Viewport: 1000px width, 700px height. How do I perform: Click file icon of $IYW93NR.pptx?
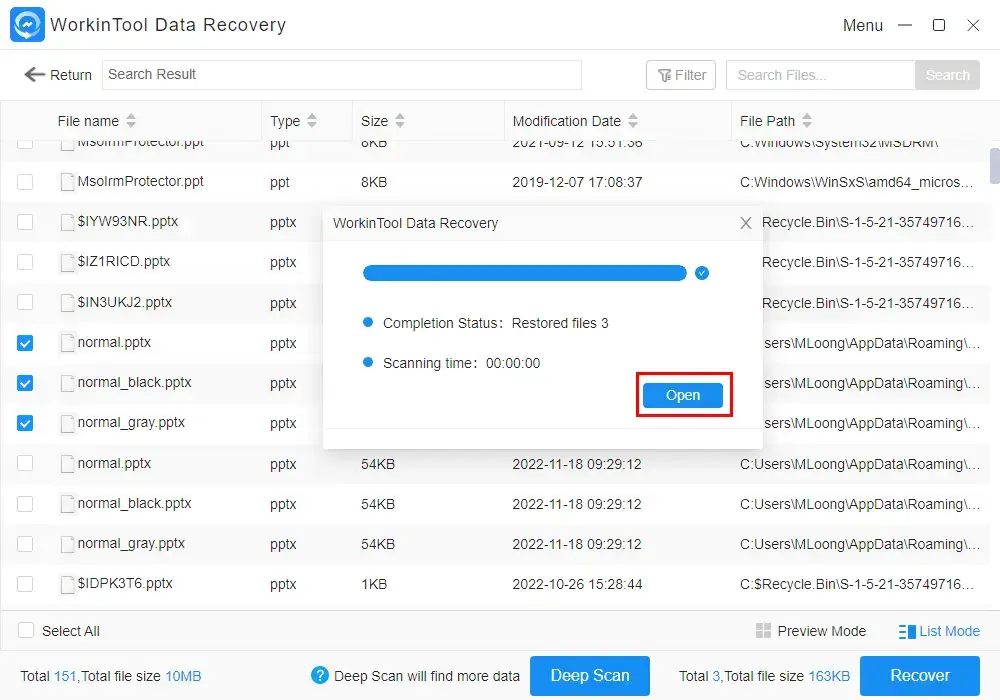point(67,222)
